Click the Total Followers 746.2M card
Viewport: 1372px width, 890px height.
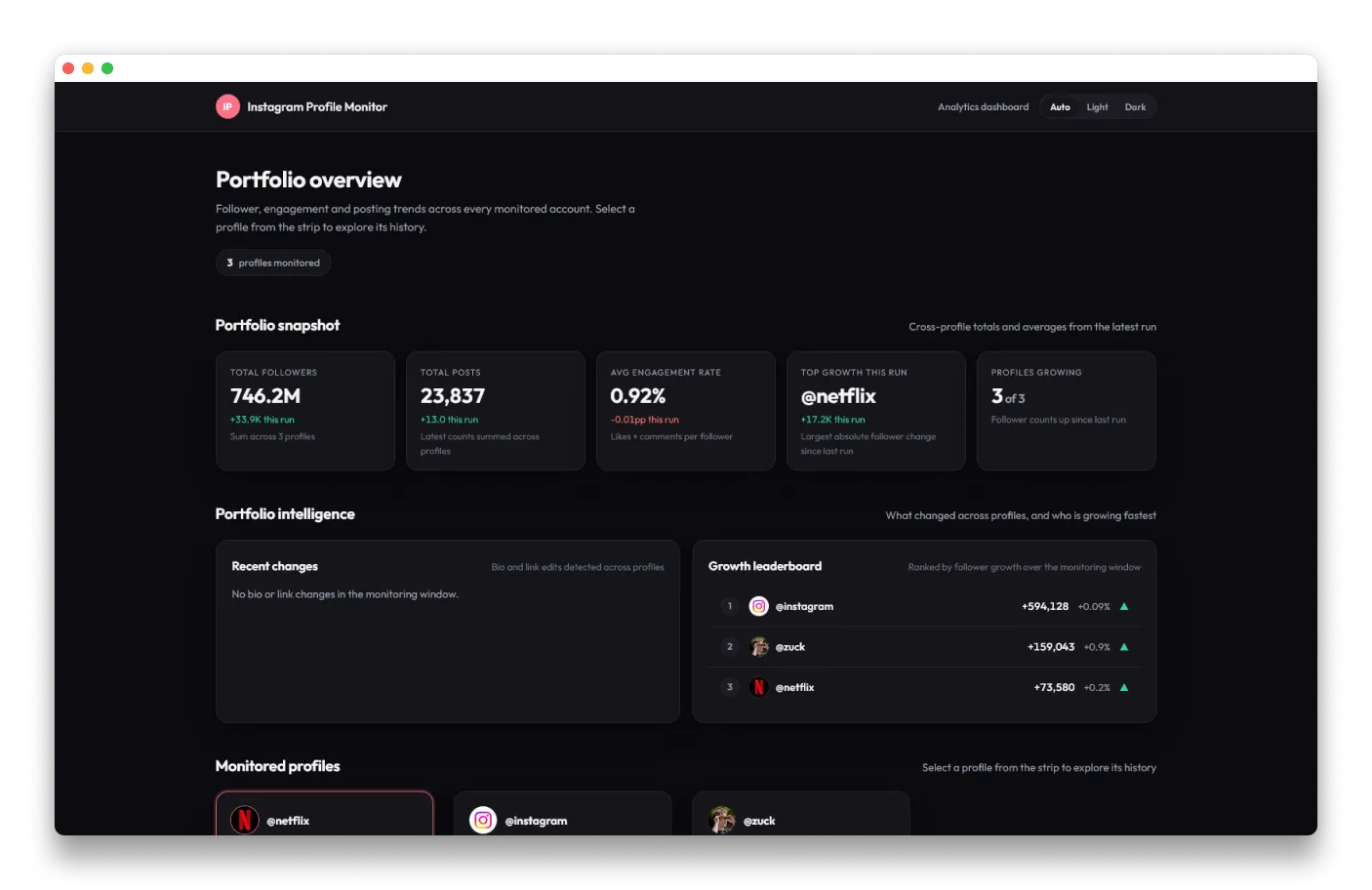(x=305, y=411)
